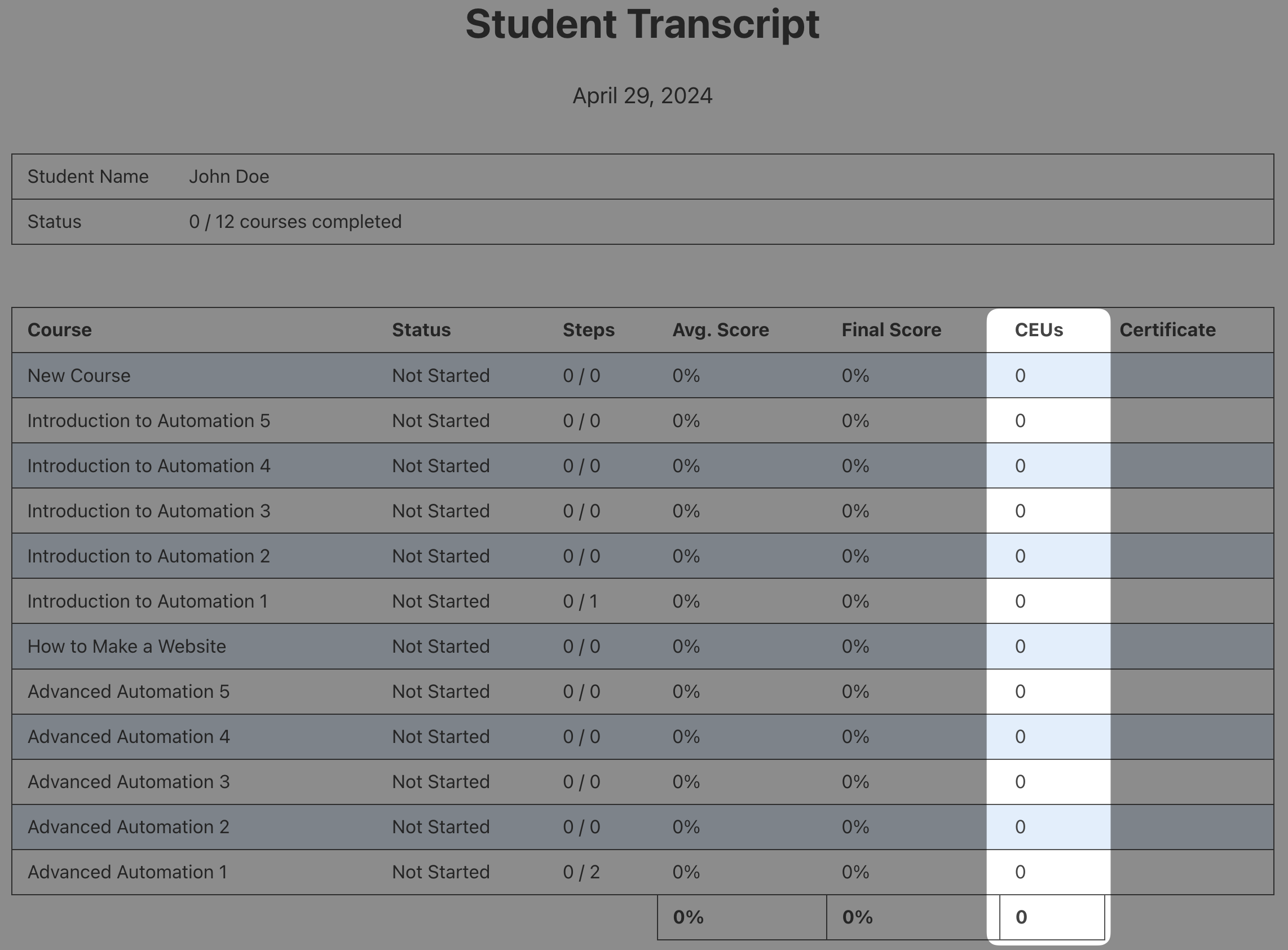Open the New Course row
This screenshot has width=1288, height=950.
[x=80, y=376]
